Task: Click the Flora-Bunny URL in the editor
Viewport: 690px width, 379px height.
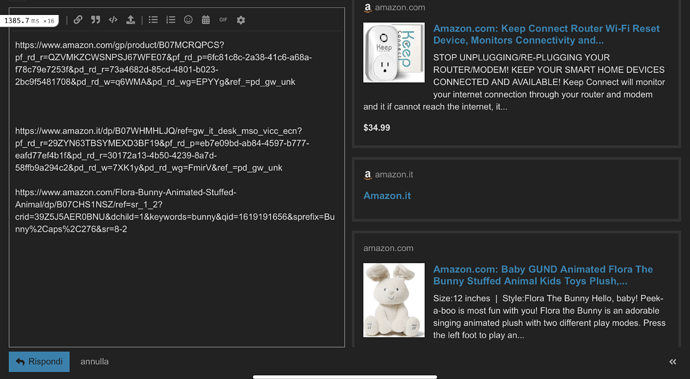Action: tap(175, 210)
